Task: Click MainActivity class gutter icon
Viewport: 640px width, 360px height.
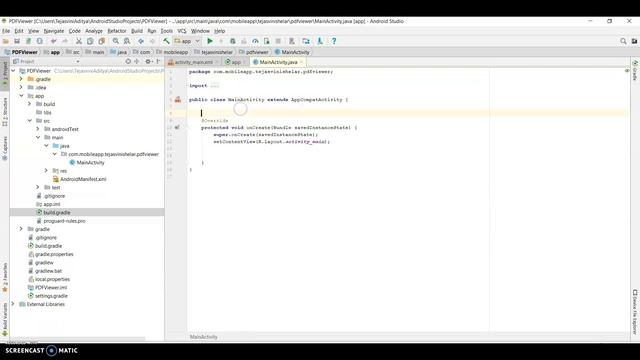Action: coord(178,100)
